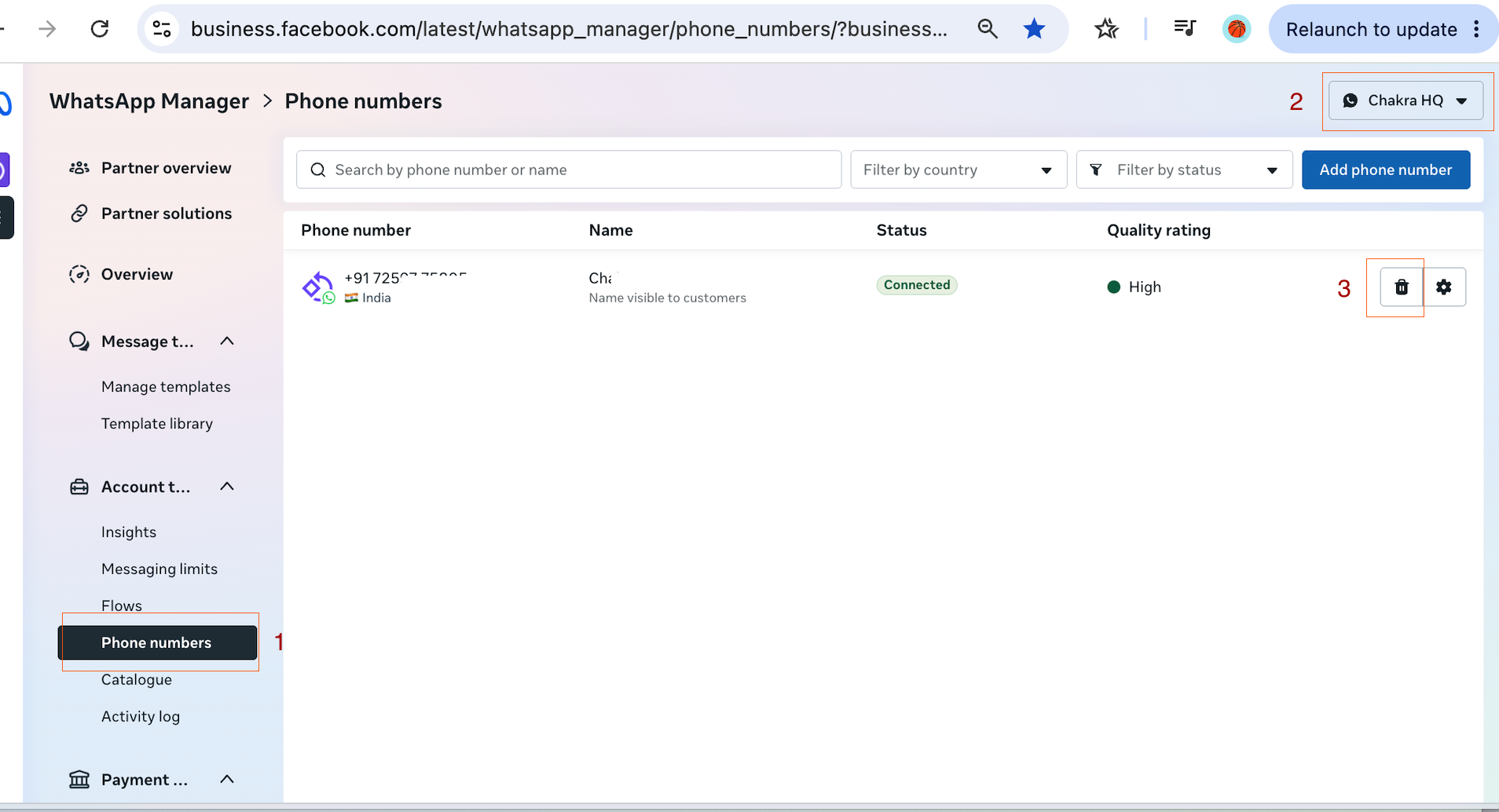Open Partner solutions in sidebar

pyautogui.click(x=167, y=214)
